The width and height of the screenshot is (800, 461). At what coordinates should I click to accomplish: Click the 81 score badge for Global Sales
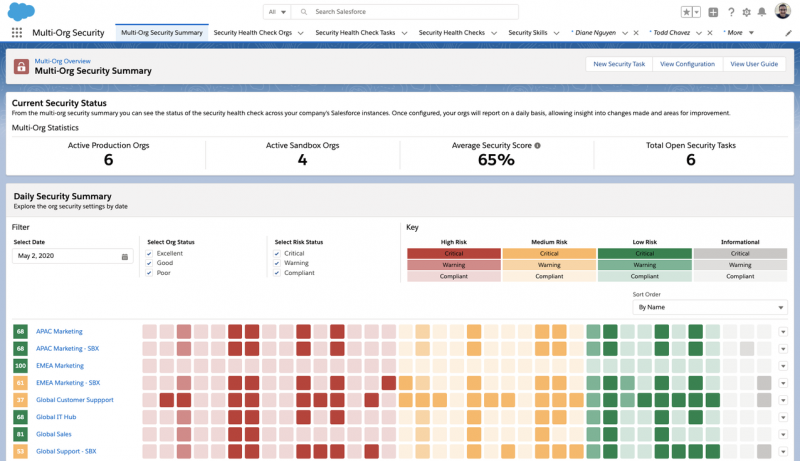[20, 434]
